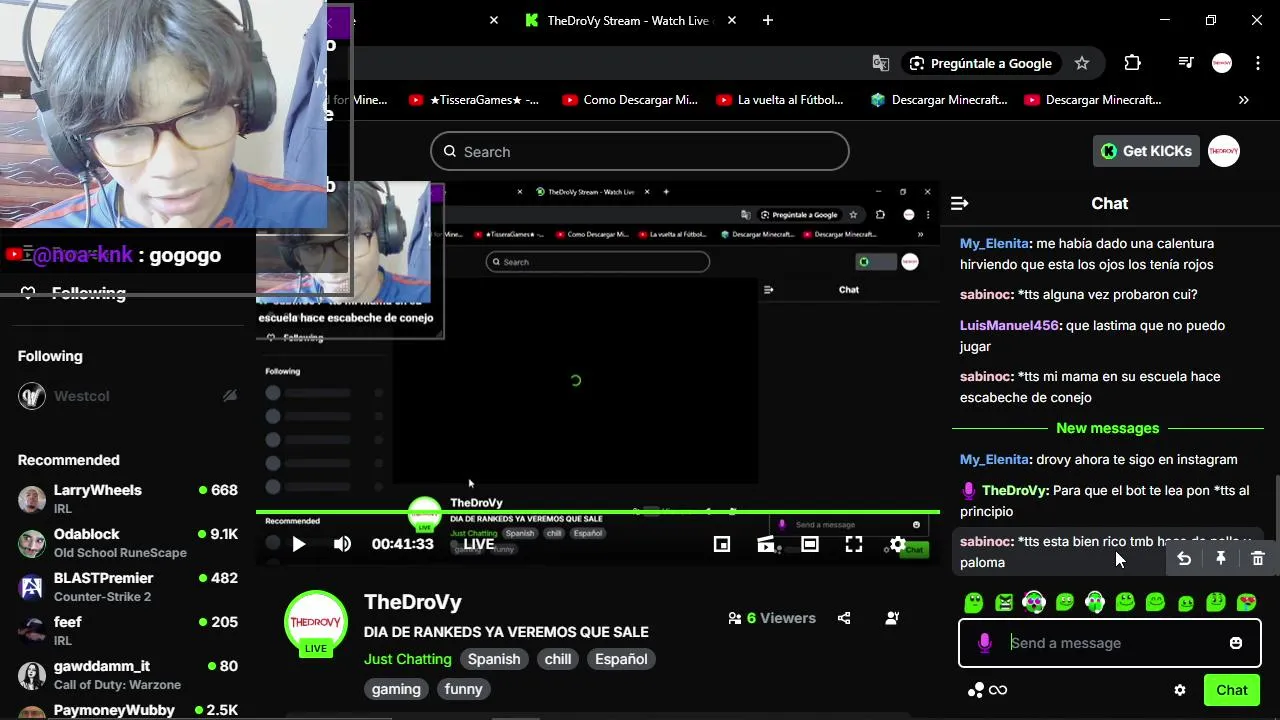Play the stream video

click(298, 544)
